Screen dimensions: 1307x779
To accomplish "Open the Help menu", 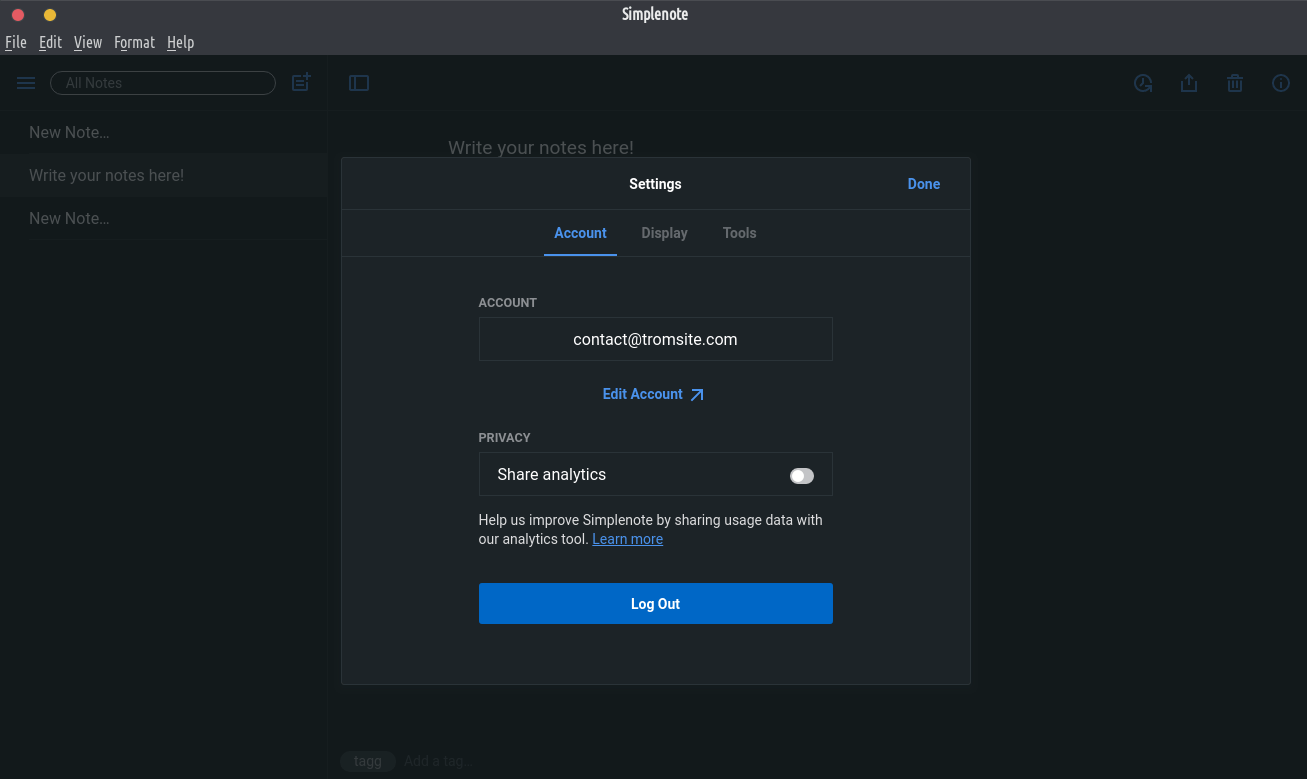I will click(180, 42).
